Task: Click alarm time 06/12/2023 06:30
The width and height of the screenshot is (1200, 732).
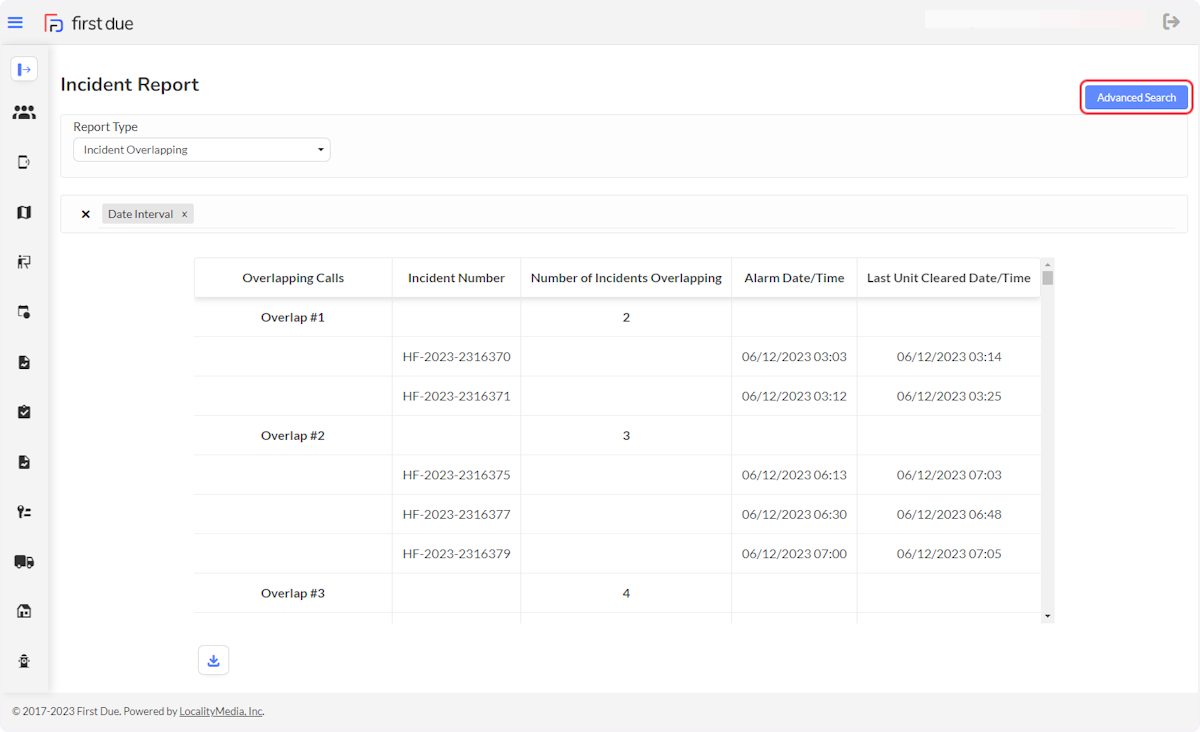Action: tap(794, 514)
